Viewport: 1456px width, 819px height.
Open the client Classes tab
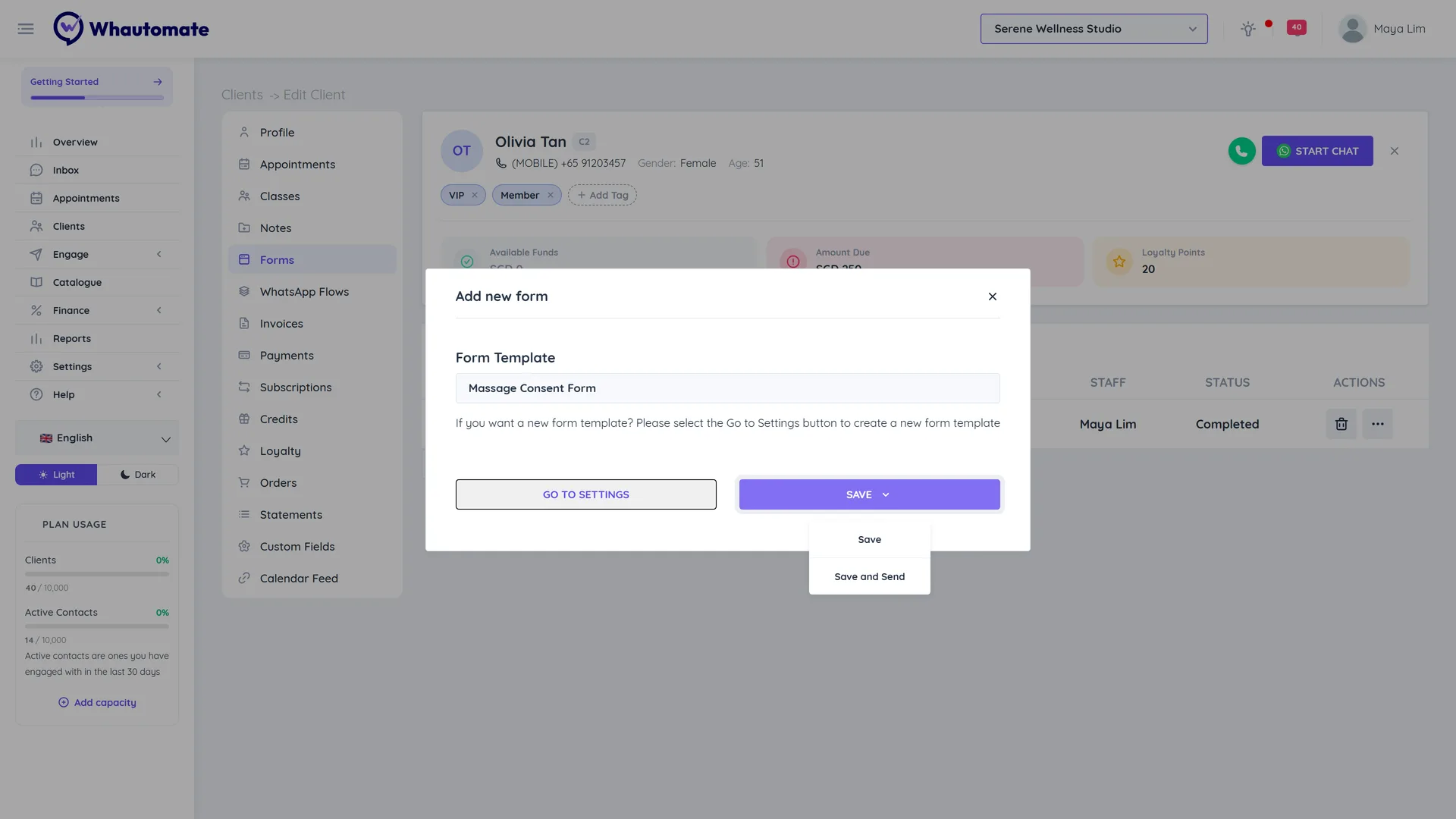click(312, 196)
